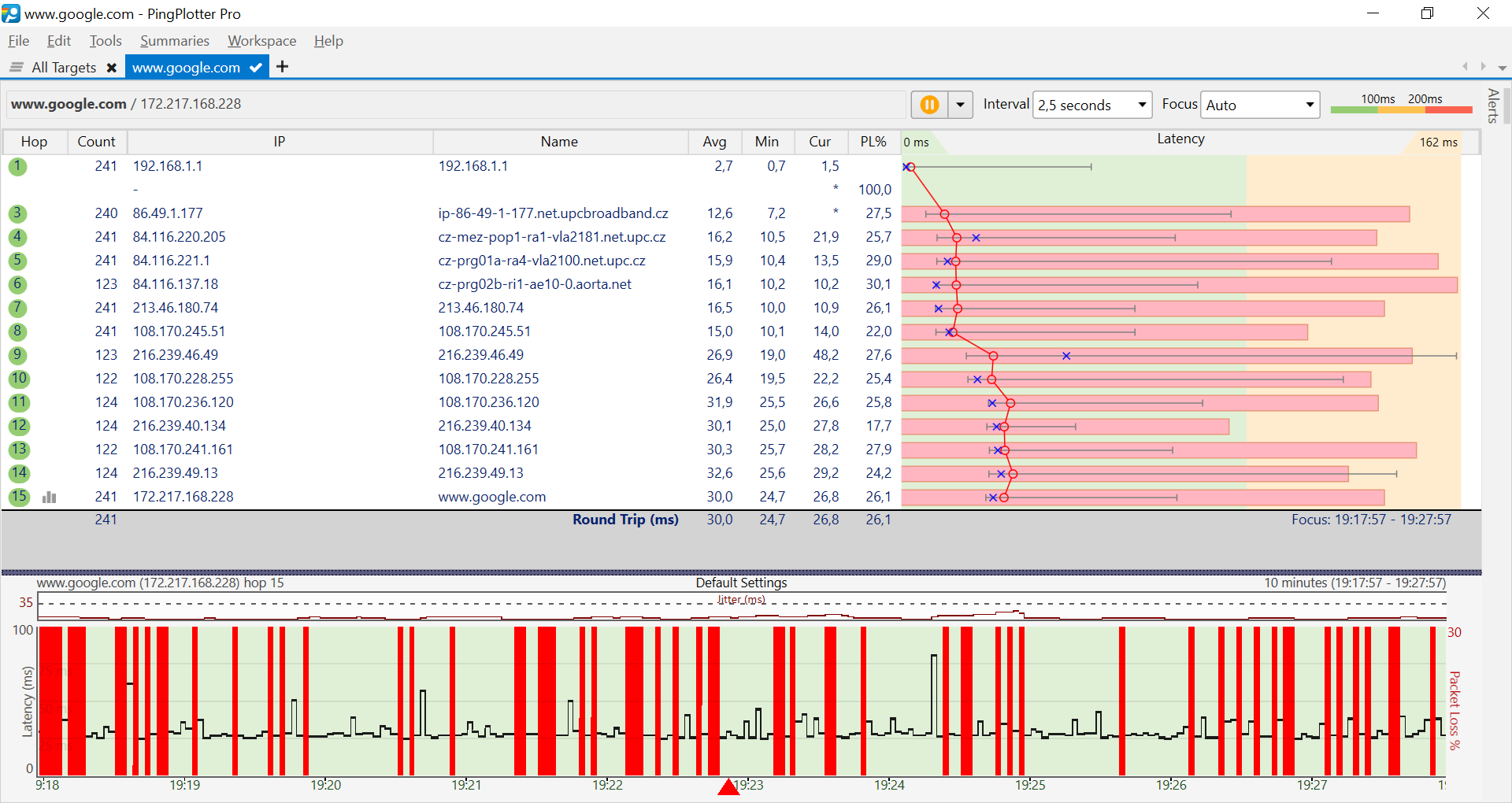This screenshot has height=803, width=1512.
Task: Click hop 12 green number circle
Action: [19, 426]
